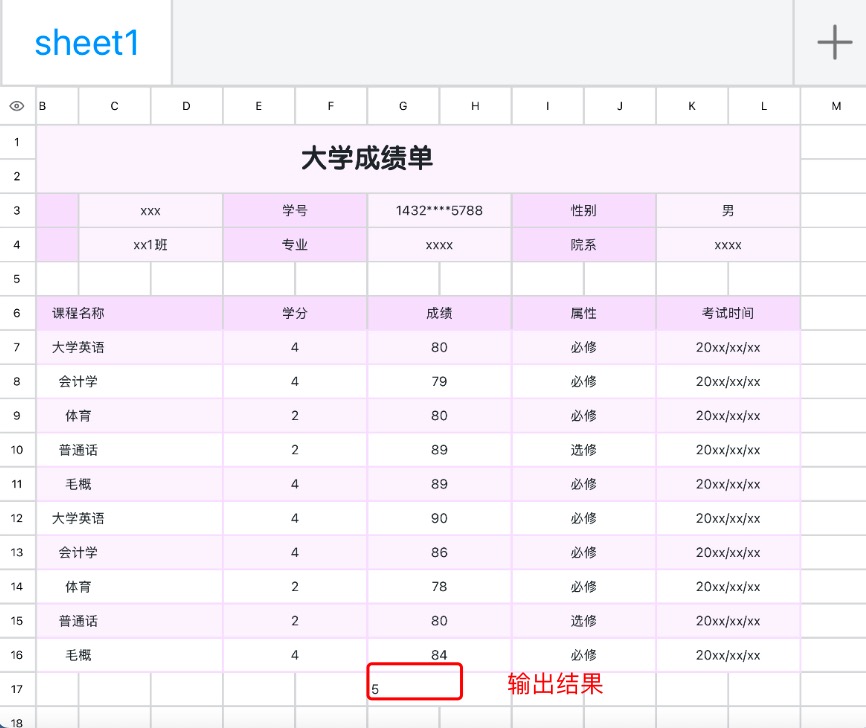Click result cell showing 5 in row 17
The height and width of the screenshot is (728, 866).
pos(414,682)
